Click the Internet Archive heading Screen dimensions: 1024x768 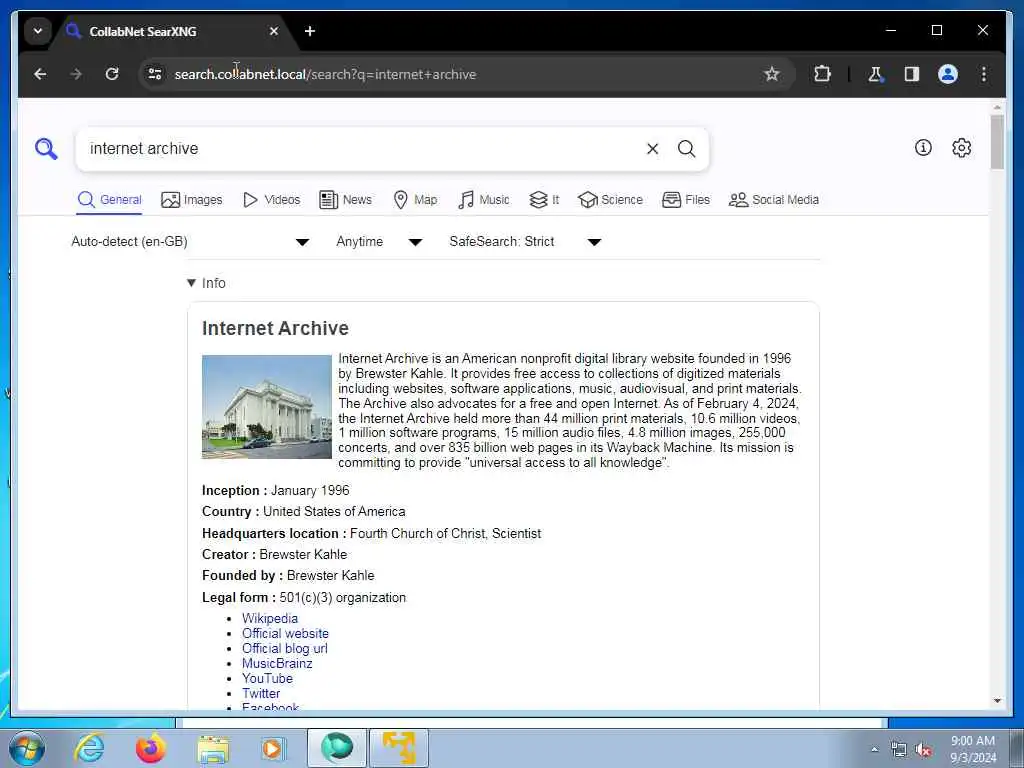coord(275,328)
